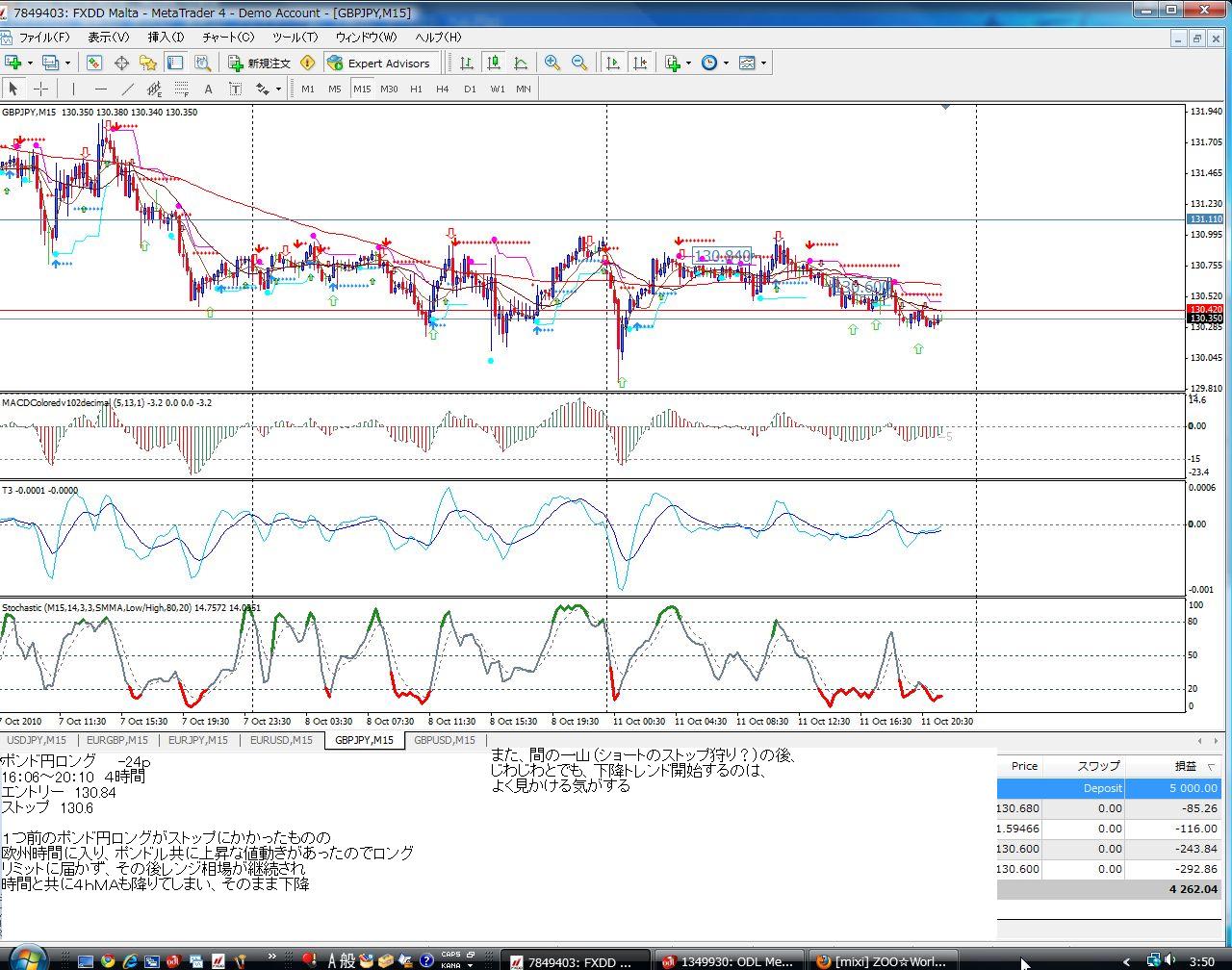Viewport: 1232px width, 970px height.
Task: Open the チャート(C) menu
Action: pos(228,37)
